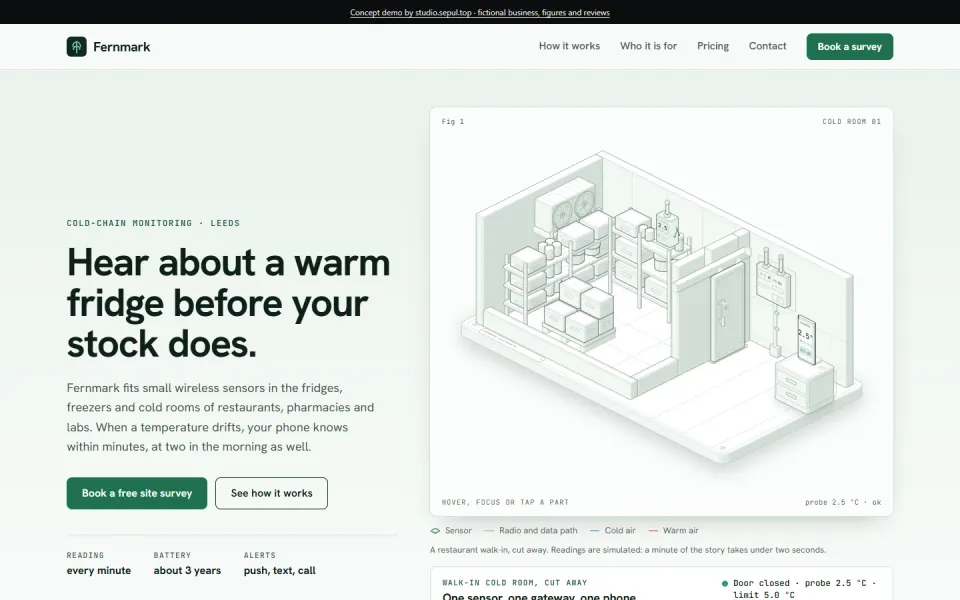Click the Sensor legend icon

pos(435,531)
